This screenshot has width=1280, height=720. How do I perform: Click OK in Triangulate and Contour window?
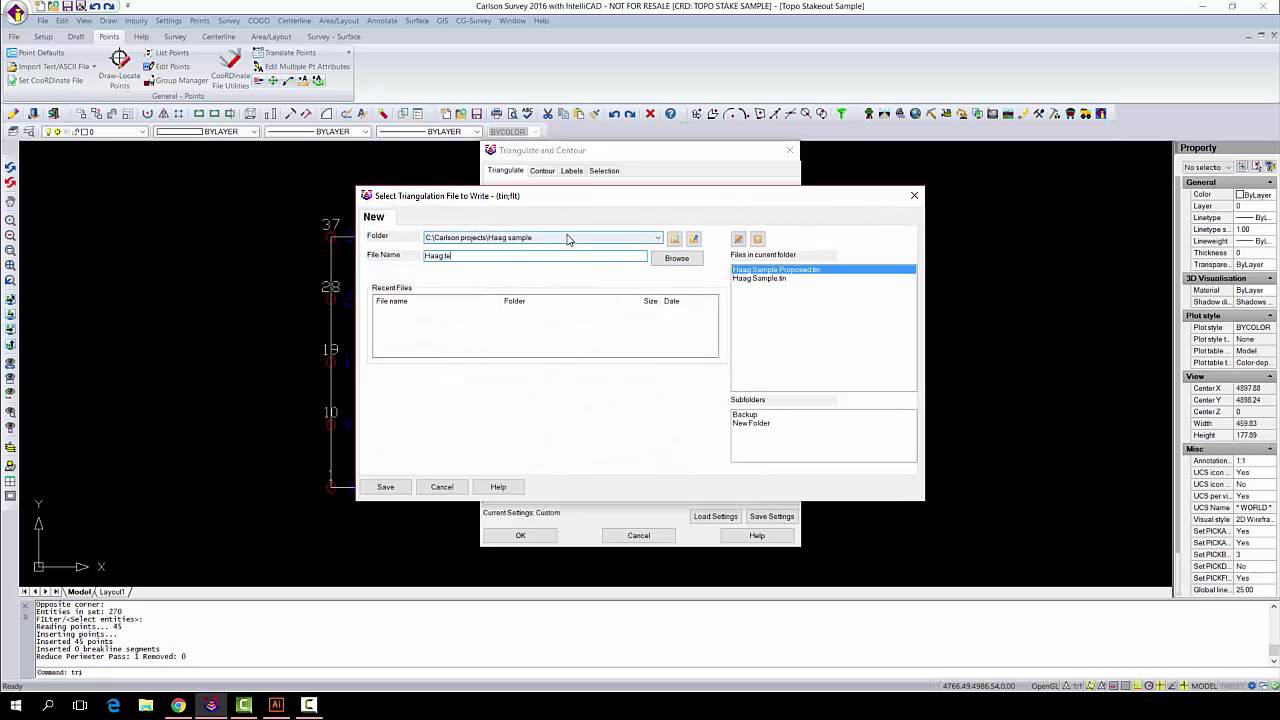click(x=520, y=535)
